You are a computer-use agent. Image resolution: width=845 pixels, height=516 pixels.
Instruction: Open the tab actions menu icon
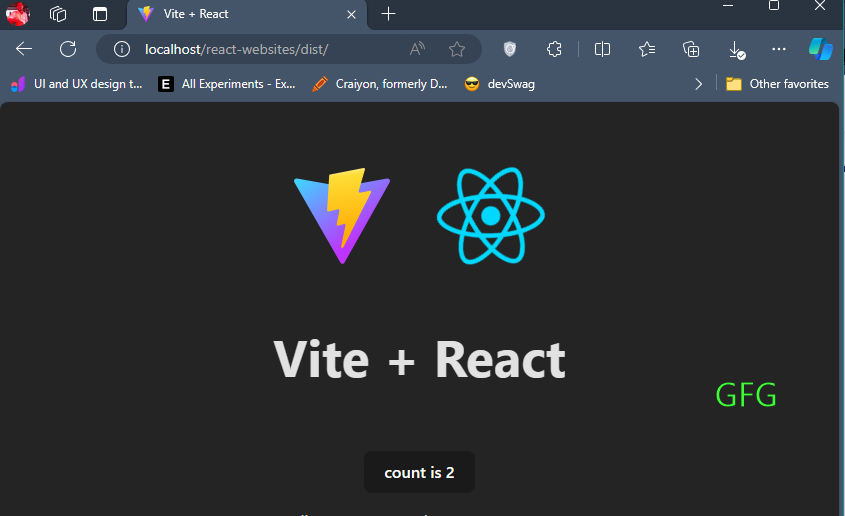(100, 14)
